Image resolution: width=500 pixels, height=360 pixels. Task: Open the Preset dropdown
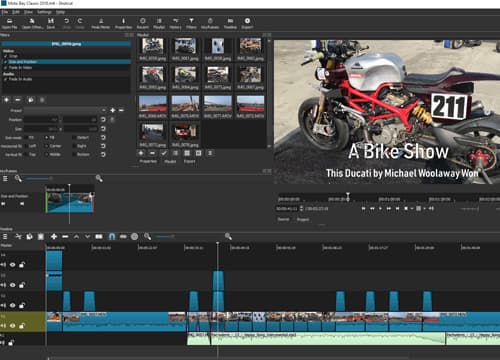(65, 110)
